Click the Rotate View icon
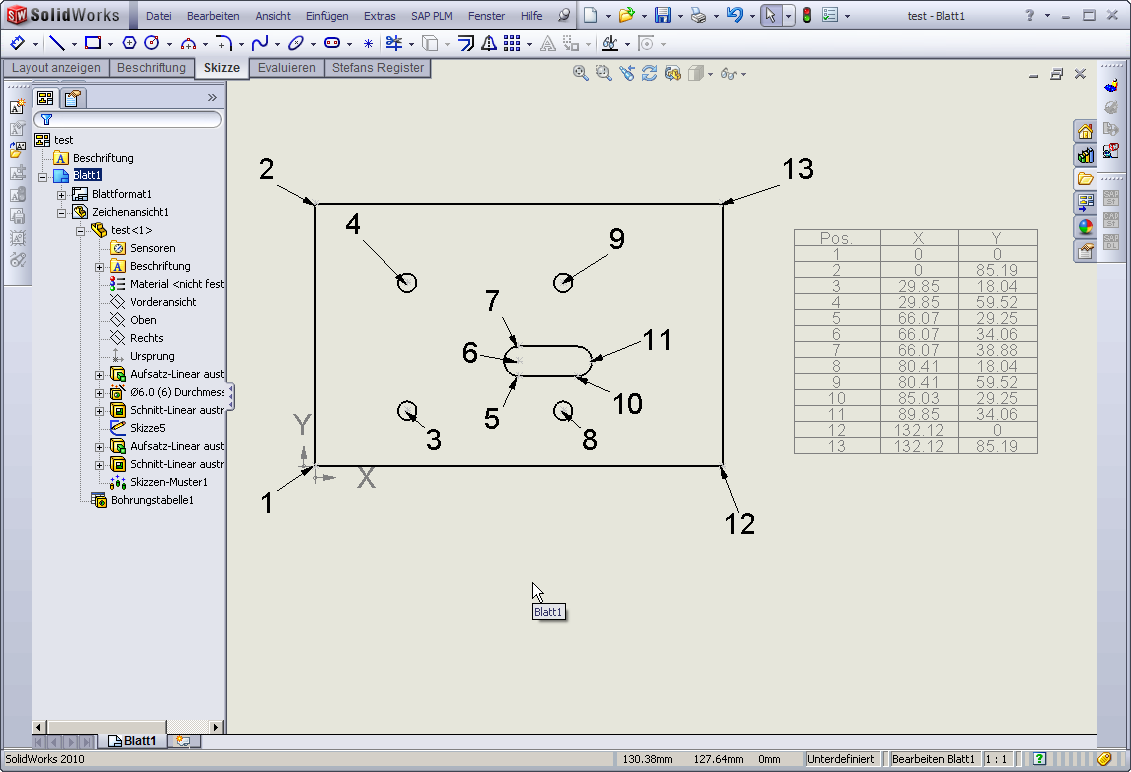 [649, 73]
